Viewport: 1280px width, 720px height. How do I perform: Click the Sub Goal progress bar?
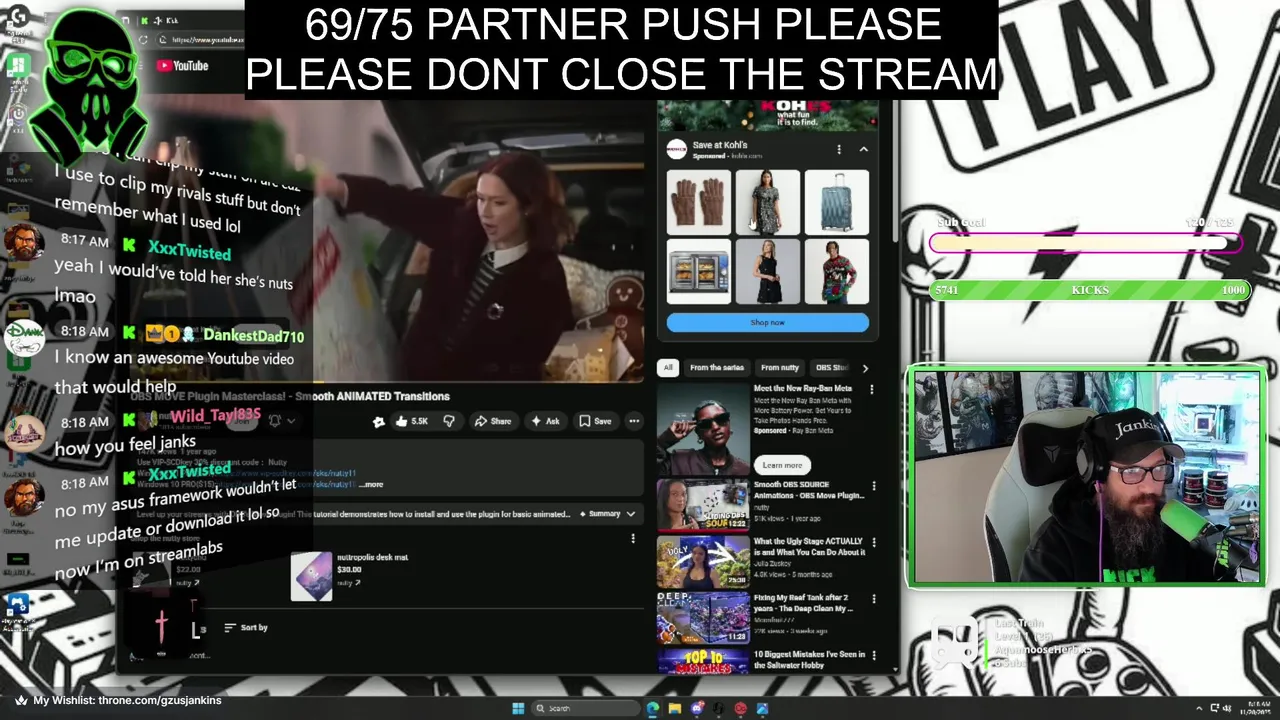tap(1086, 243)
